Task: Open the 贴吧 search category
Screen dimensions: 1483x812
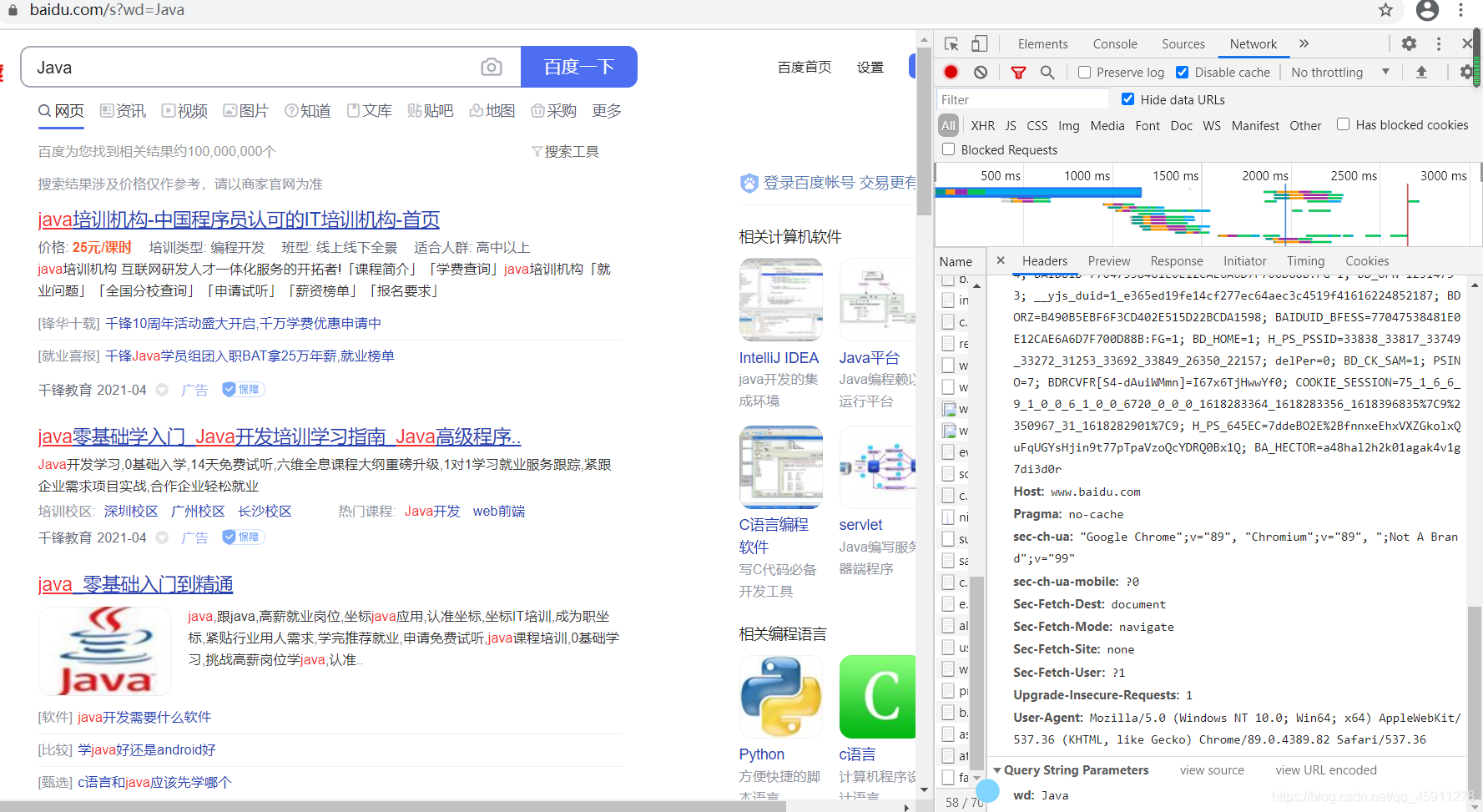Action: (x=431, y=111)
